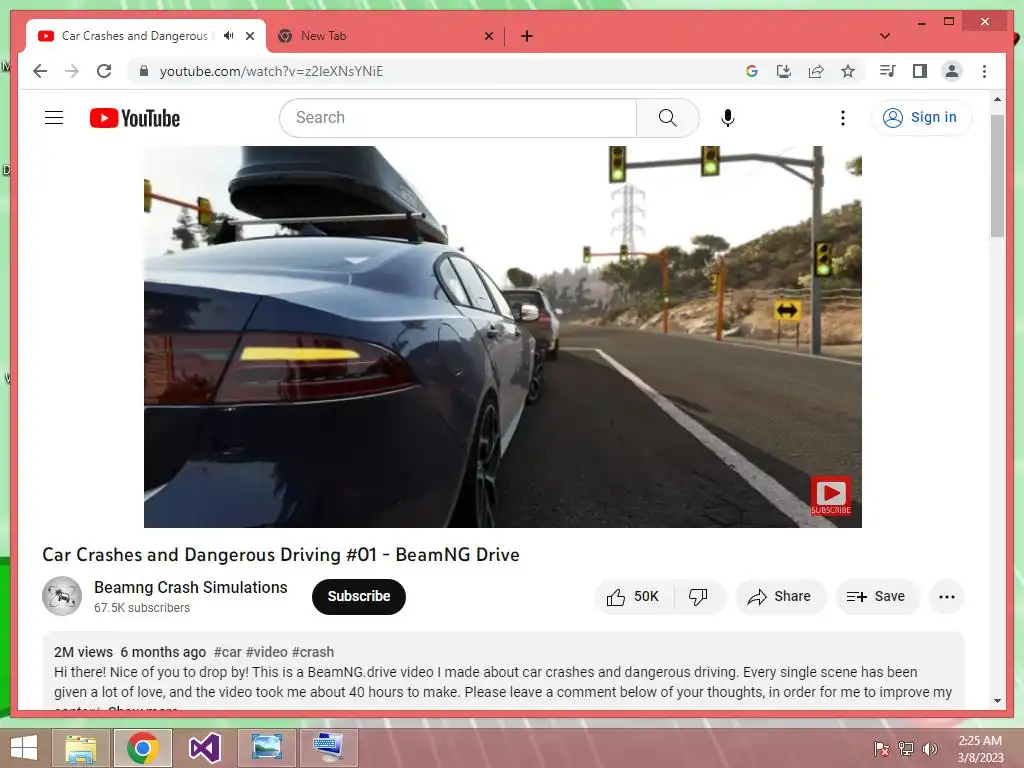Click the page vertical scrollbar thumb
The image size is (1024, 768).
[997, 176]
